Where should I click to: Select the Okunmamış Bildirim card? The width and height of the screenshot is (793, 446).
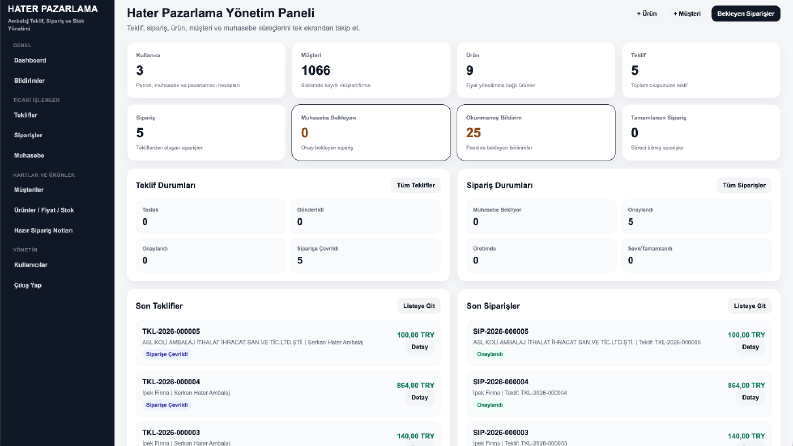pos(536,132)
